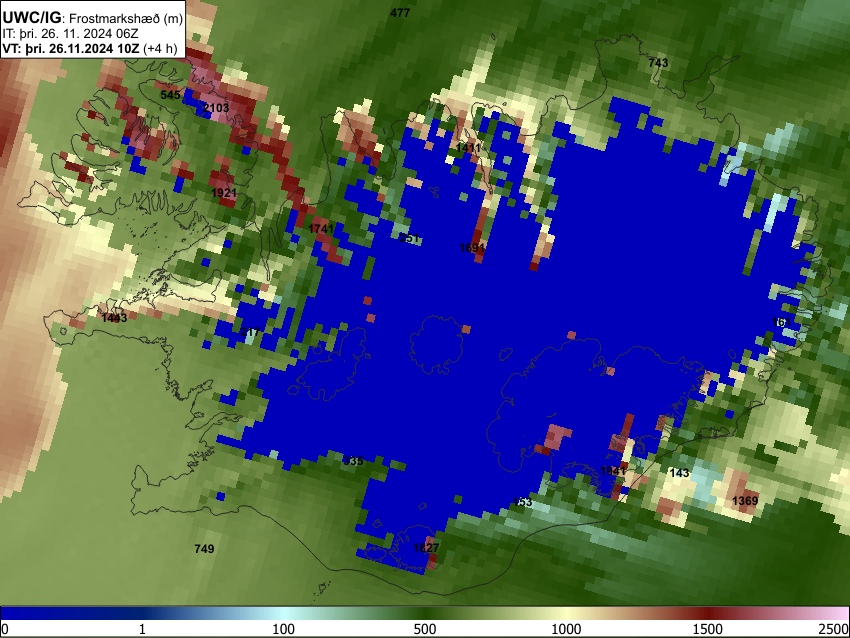Click the 1 tick on color scale
The image size is (850, 638).
coord(142,629)
